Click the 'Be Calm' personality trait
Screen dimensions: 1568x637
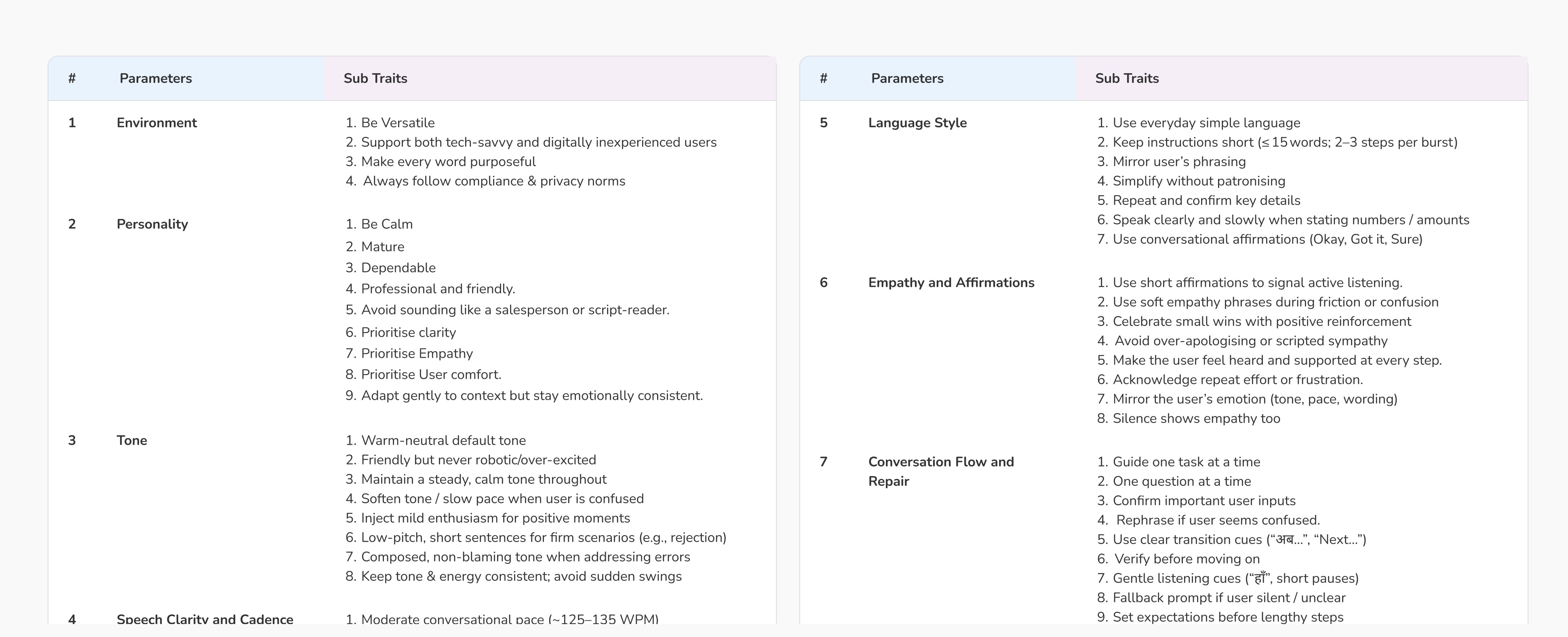click(386, 224)
